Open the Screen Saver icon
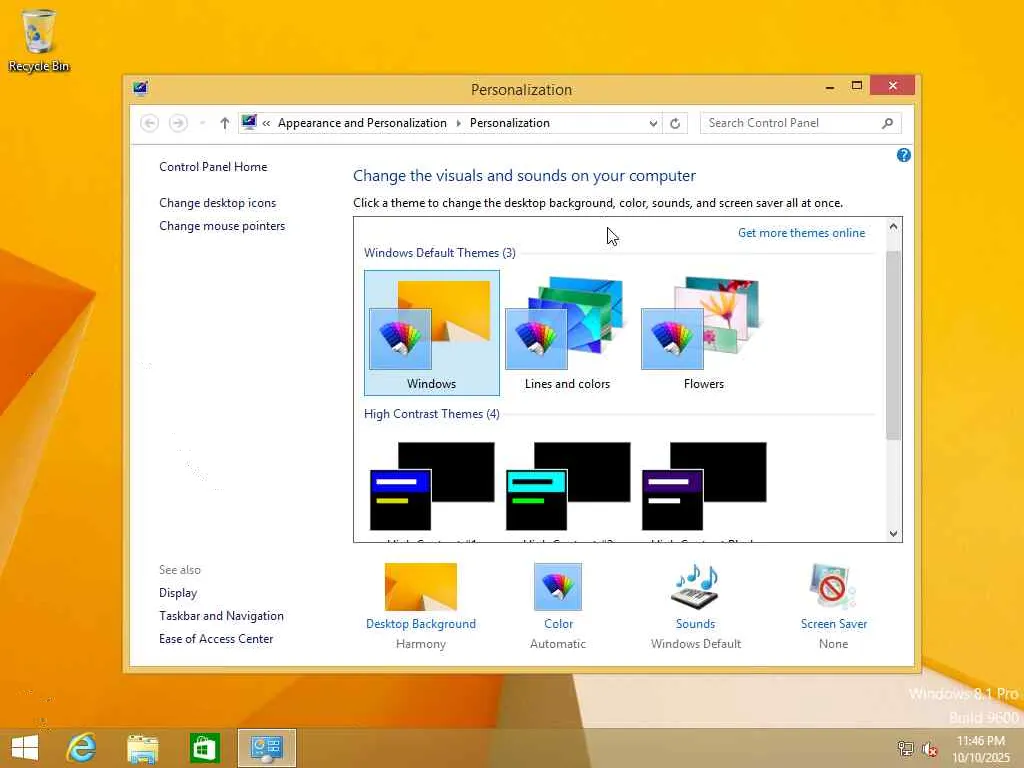 (x=833, y=586)
